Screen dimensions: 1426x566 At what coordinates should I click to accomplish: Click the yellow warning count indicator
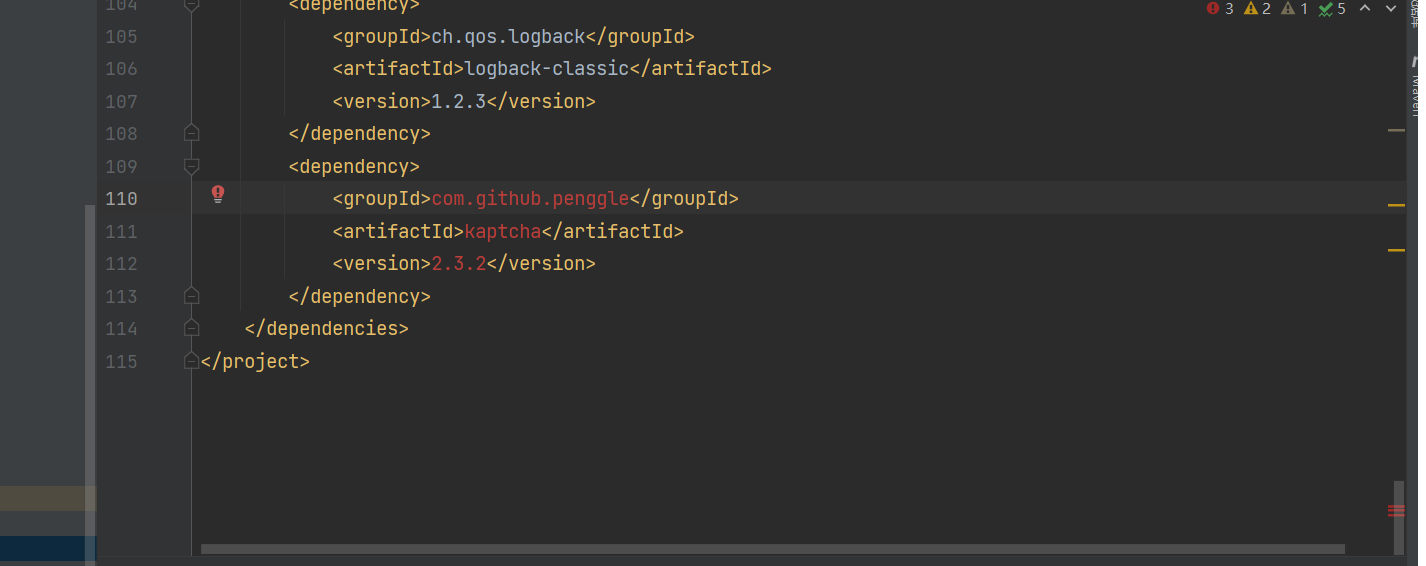click(1257, 8)
